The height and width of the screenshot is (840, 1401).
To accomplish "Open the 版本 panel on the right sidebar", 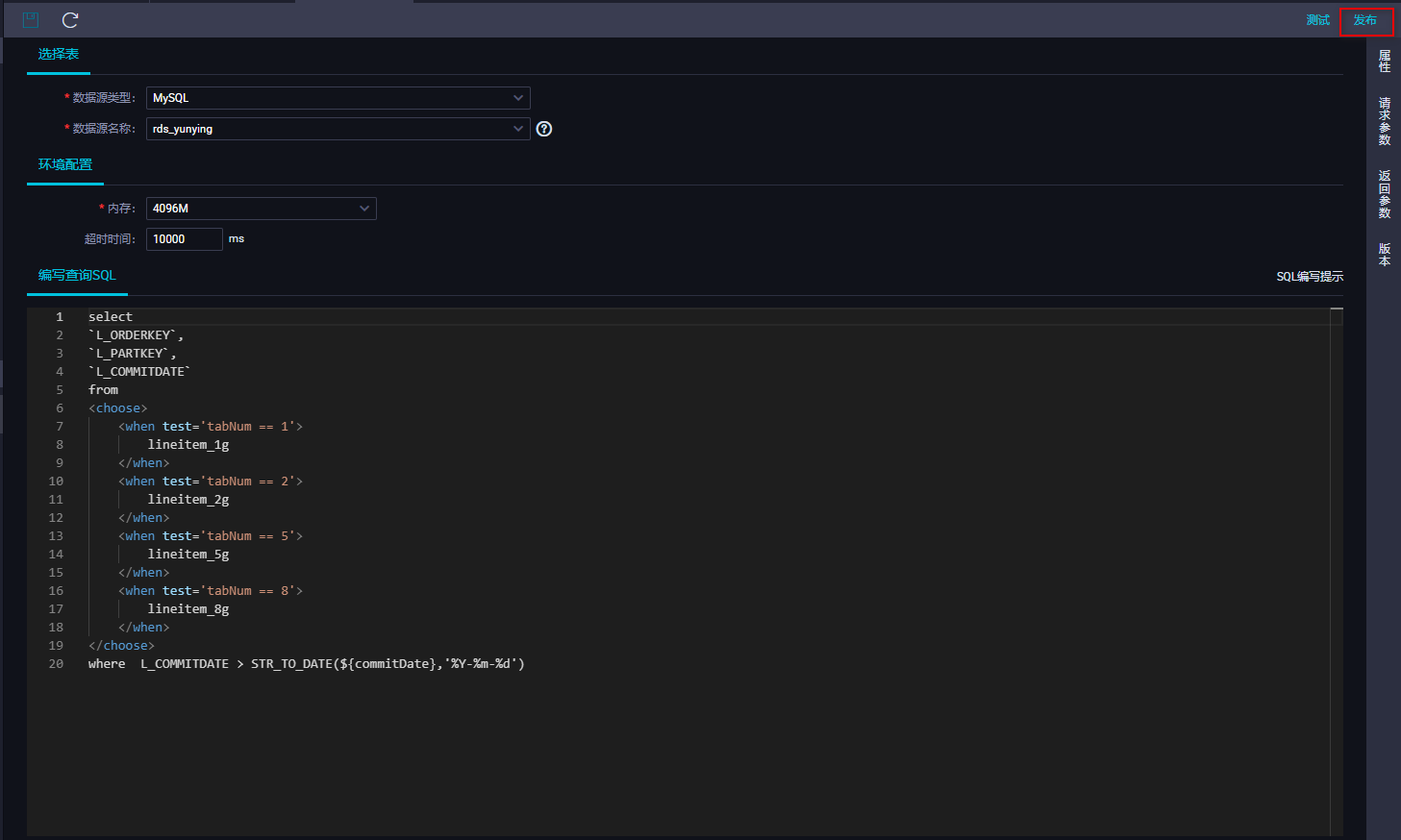I will point(1383,254).
